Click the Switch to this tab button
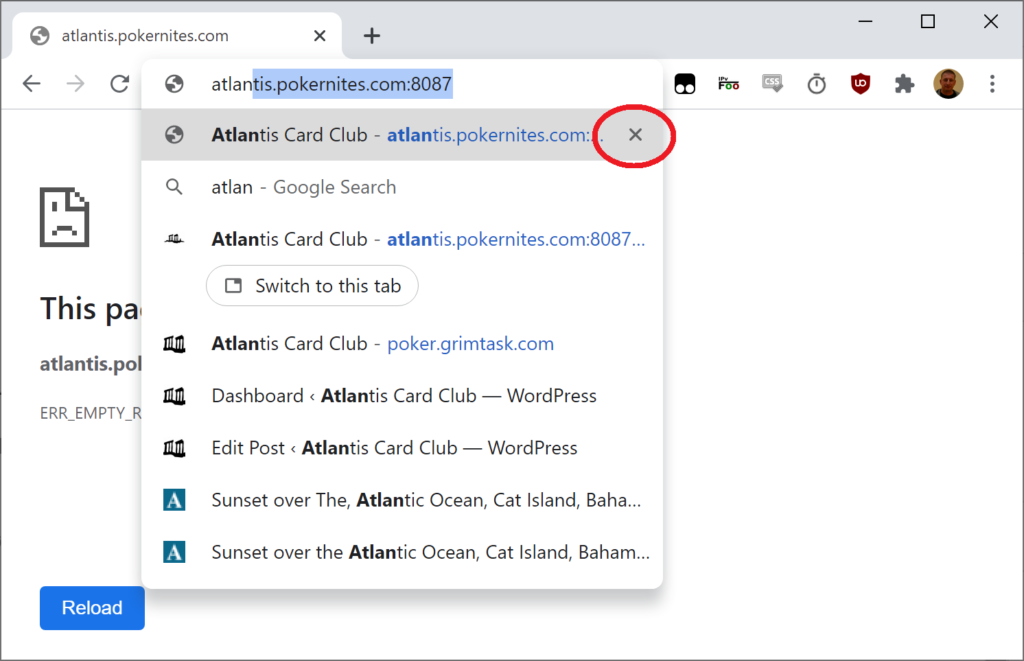Viewport: 1024px width, 661px height. [312, 286]
